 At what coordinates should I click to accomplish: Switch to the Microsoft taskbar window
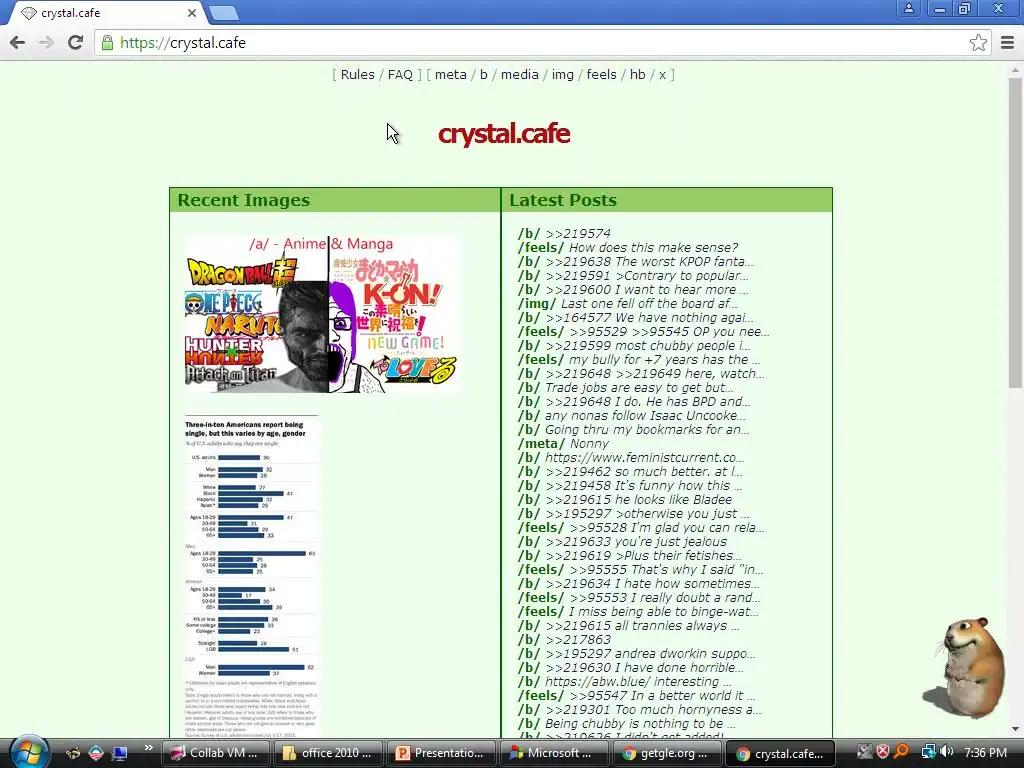(552, 753)
